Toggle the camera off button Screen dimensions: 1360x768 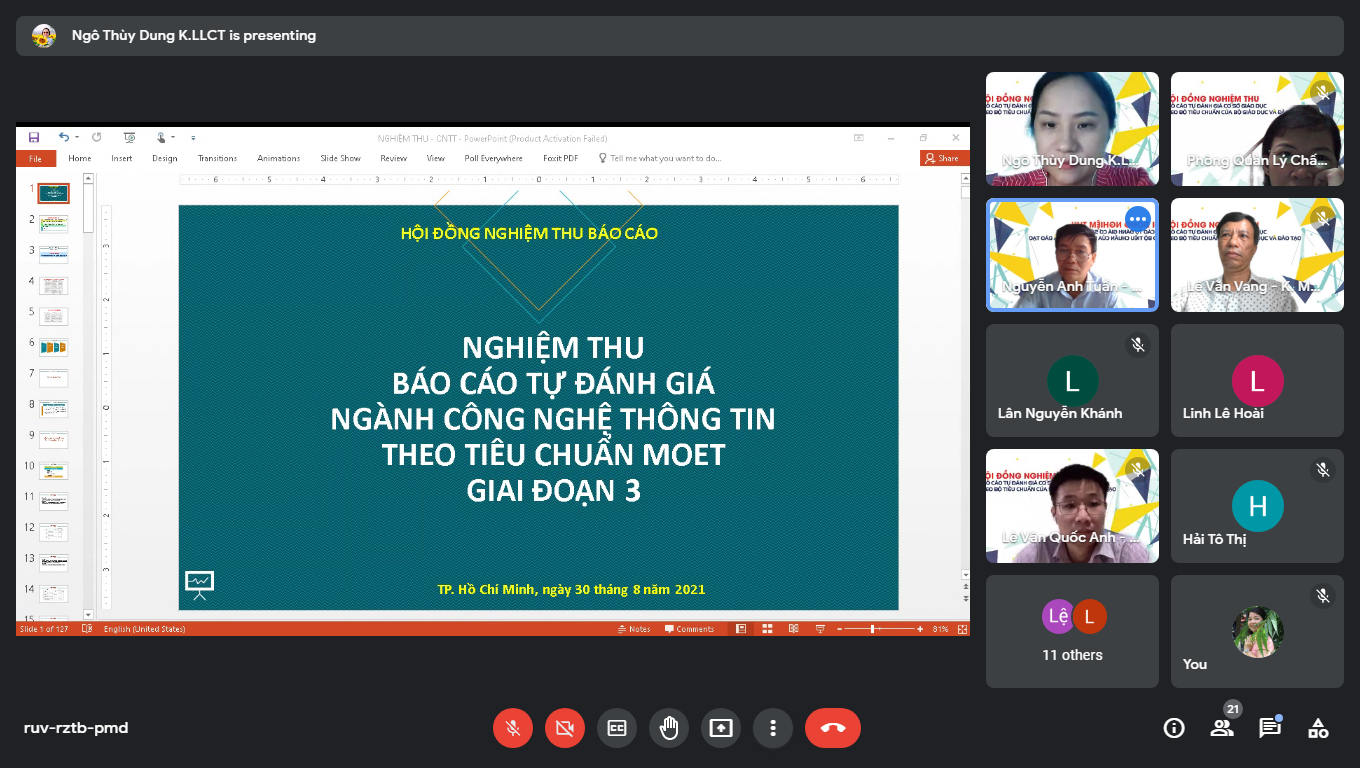(x=565, y=728)
